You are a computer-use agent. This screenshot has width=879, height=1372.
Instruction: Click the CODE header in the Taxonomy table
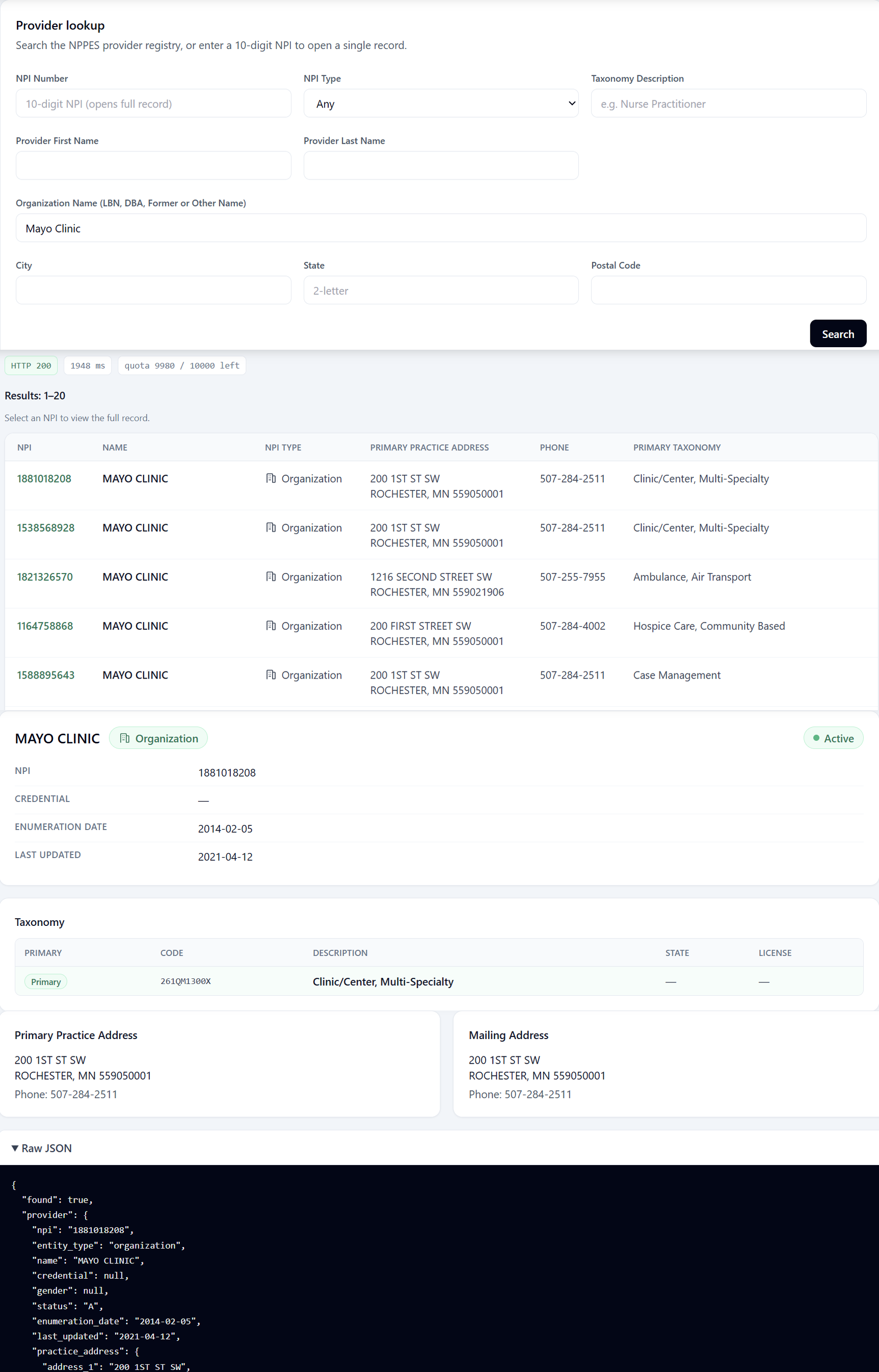coord(172,953)
